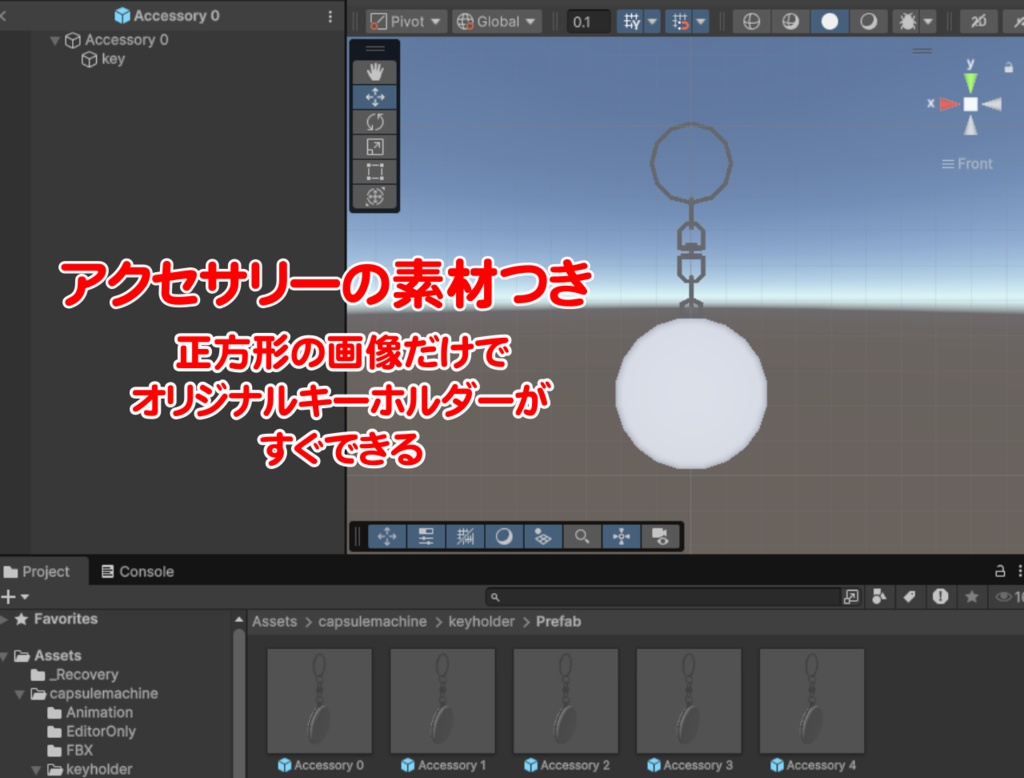Select the Hand tool in the Scene toolbar

point(377,70)
